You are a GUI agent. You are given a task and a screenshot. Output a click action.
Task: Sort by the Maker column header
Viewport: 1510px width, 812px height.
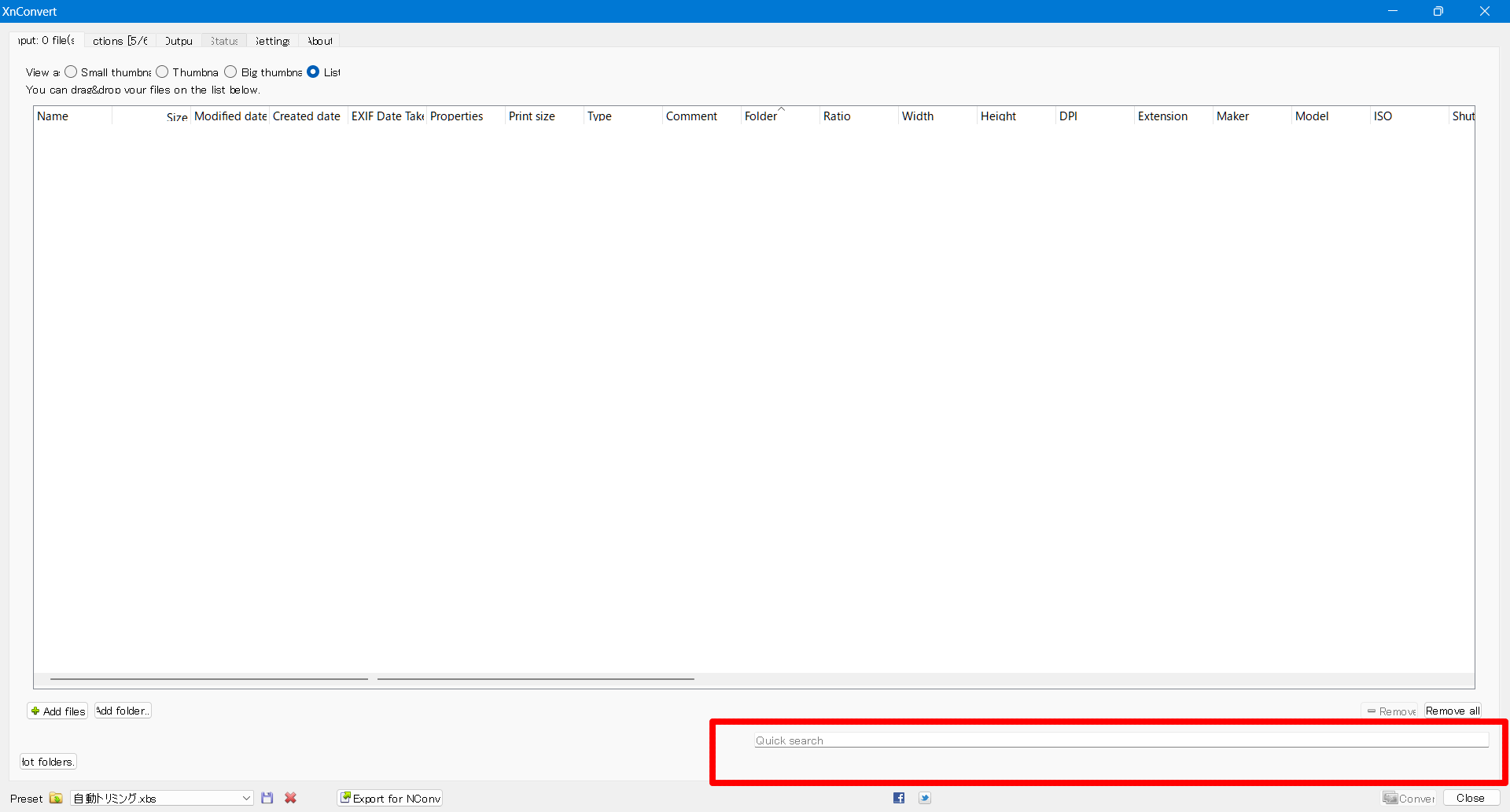tap(1253, 116)
